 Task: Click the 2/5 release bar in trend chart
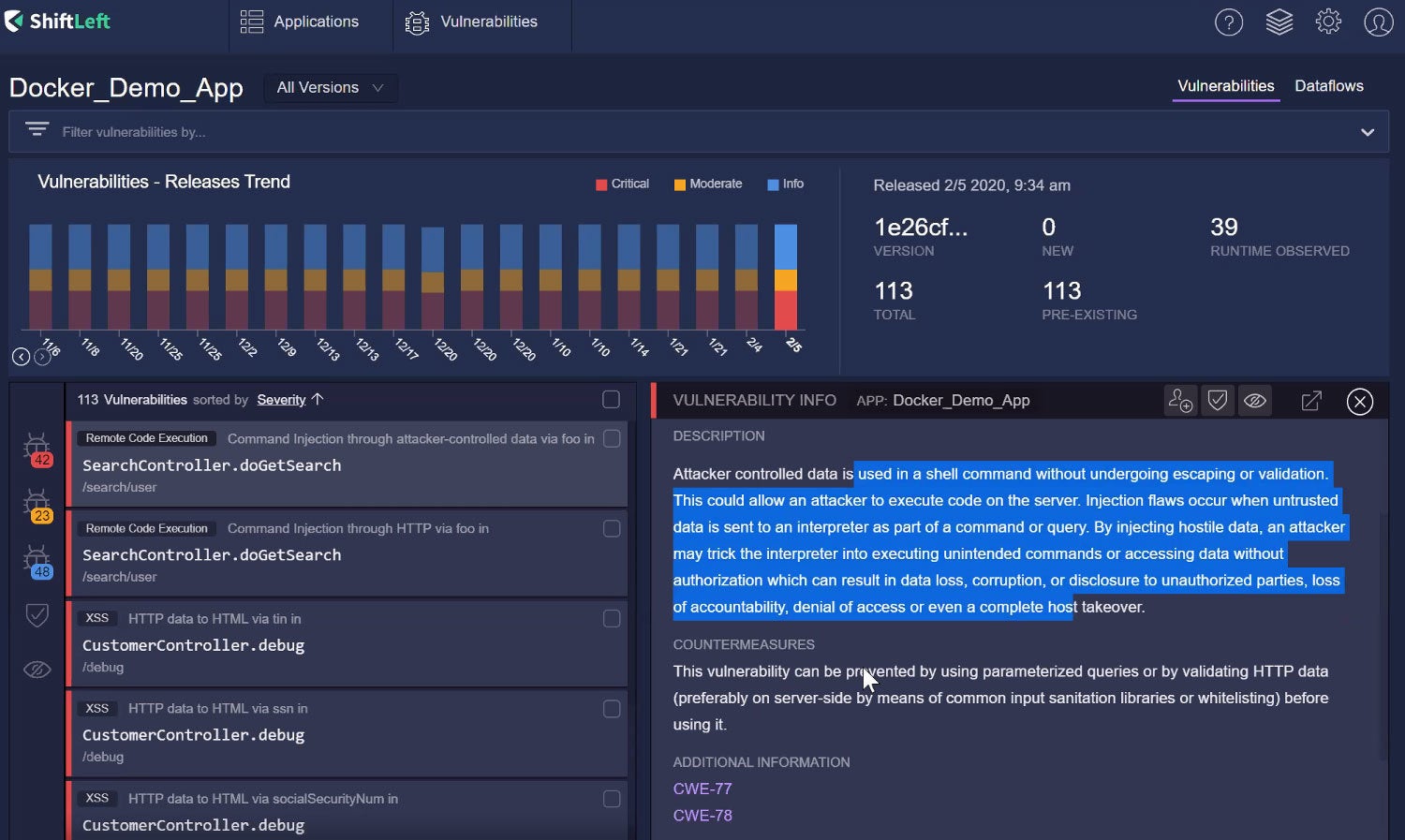(786, 276)
